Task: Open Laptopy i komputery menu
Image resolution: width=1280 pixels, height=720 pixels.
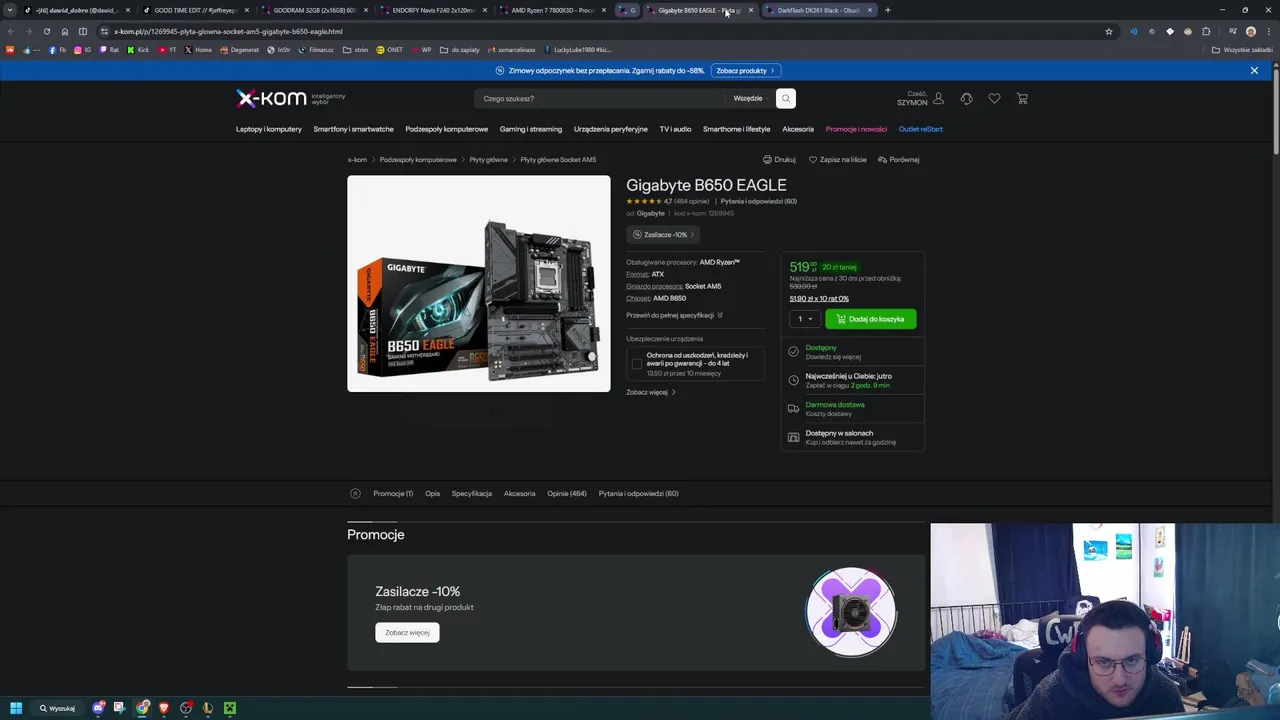Action: point(269,129)
